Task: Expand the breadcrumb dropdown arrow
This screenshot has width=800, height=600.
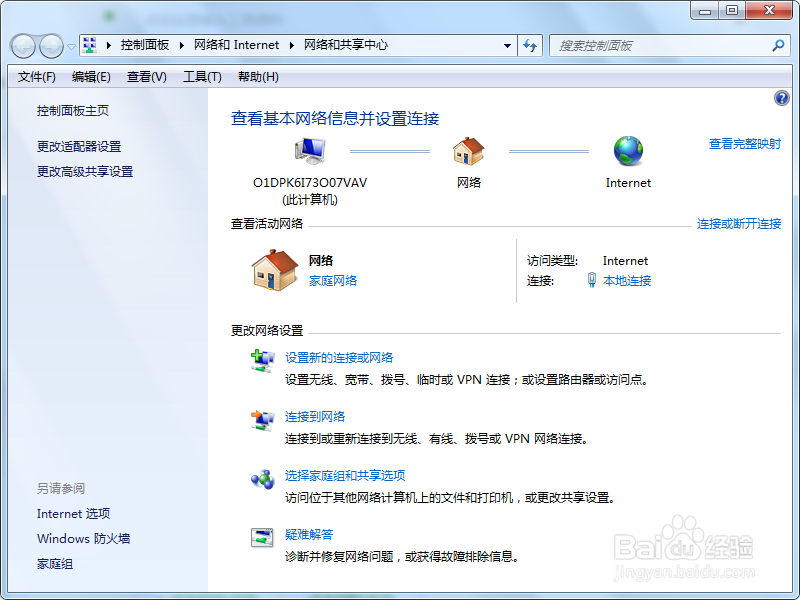Action: (x=507, y=45)
